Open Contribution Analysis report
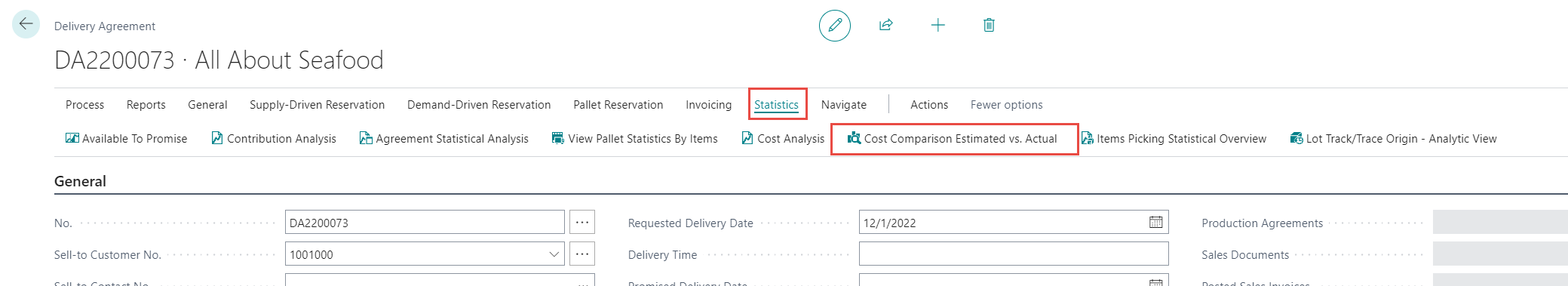1568x286 pixels. pos(274,138)
